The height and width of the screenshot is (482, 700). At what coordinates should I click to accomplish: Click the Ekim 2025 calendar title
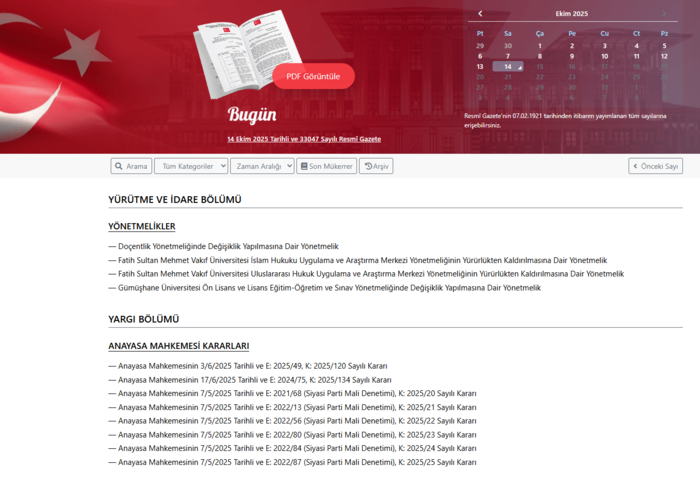coord(572,14)
